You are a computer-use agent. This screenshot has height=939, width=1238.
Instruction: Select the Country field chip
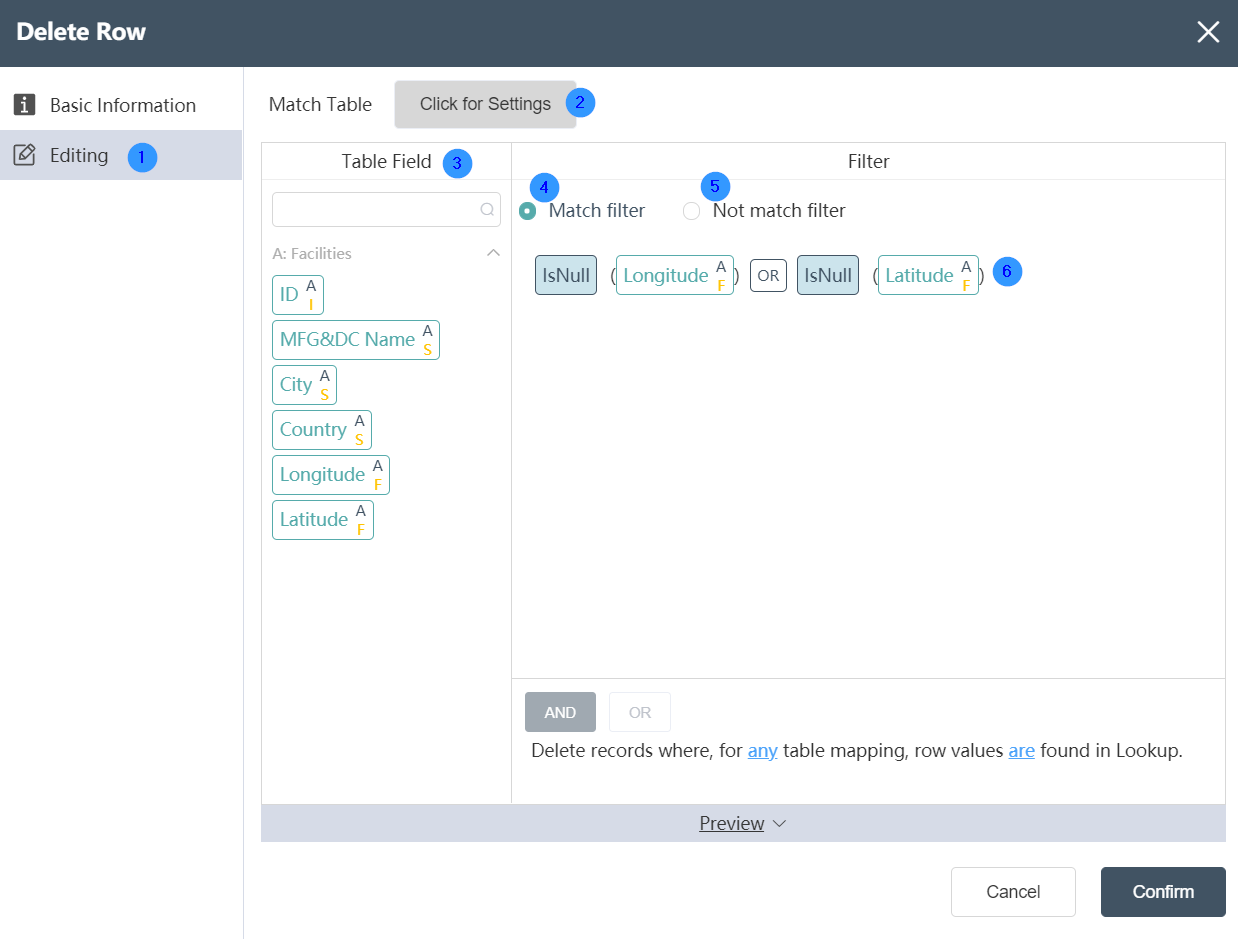click(x=322, y=430)
